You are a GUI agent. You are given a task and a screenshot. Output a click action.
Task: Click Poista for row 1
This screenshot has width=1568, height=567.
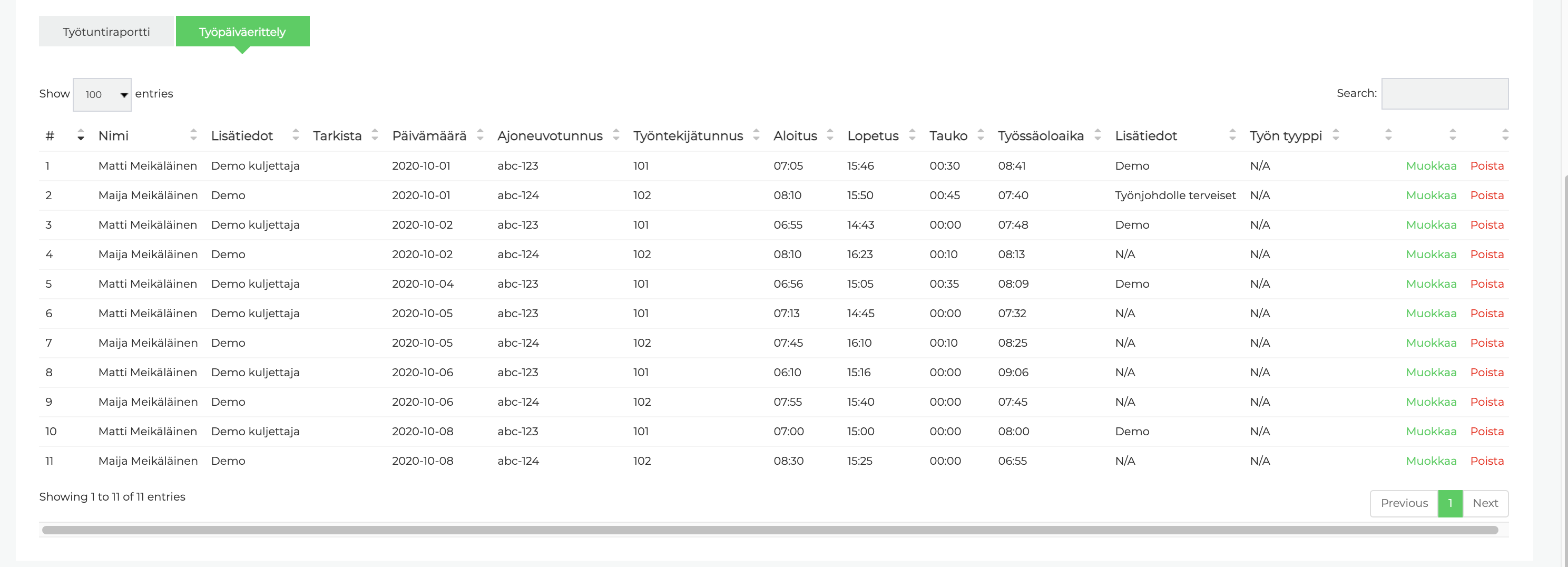1486,165
